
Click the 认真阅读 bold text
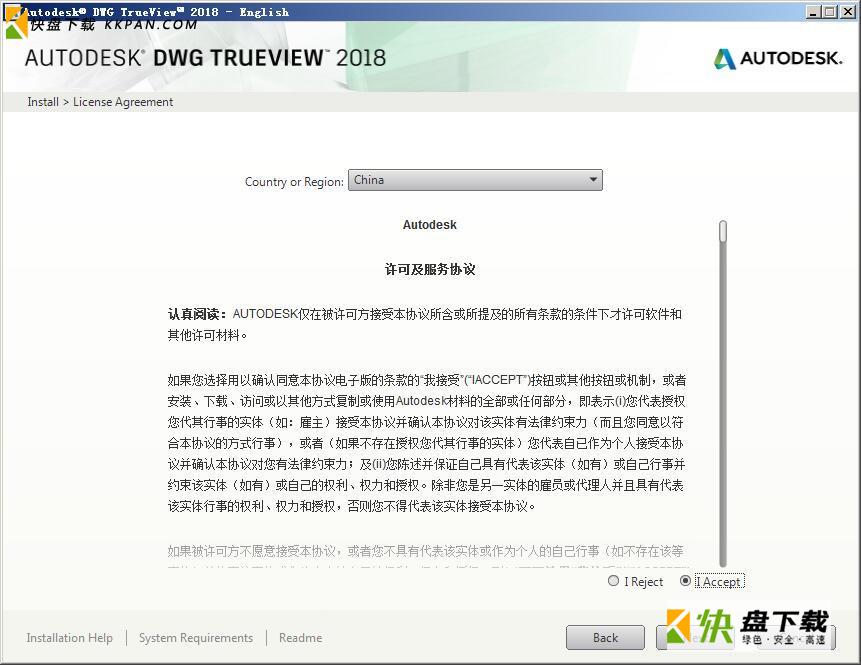(197, 314)
